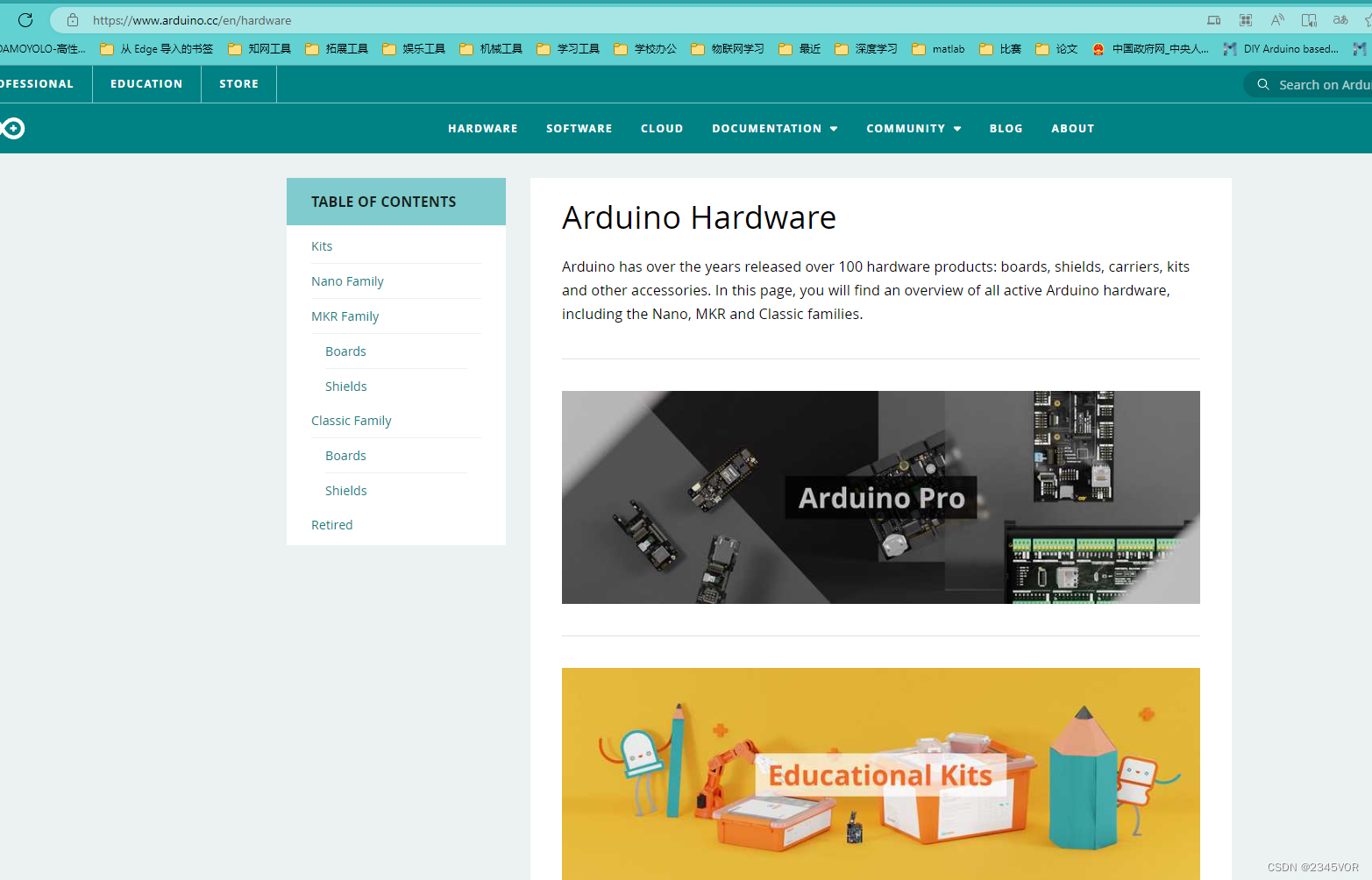Click the translate page icon
The image size is (1372, 880).
coord(1340,20)
